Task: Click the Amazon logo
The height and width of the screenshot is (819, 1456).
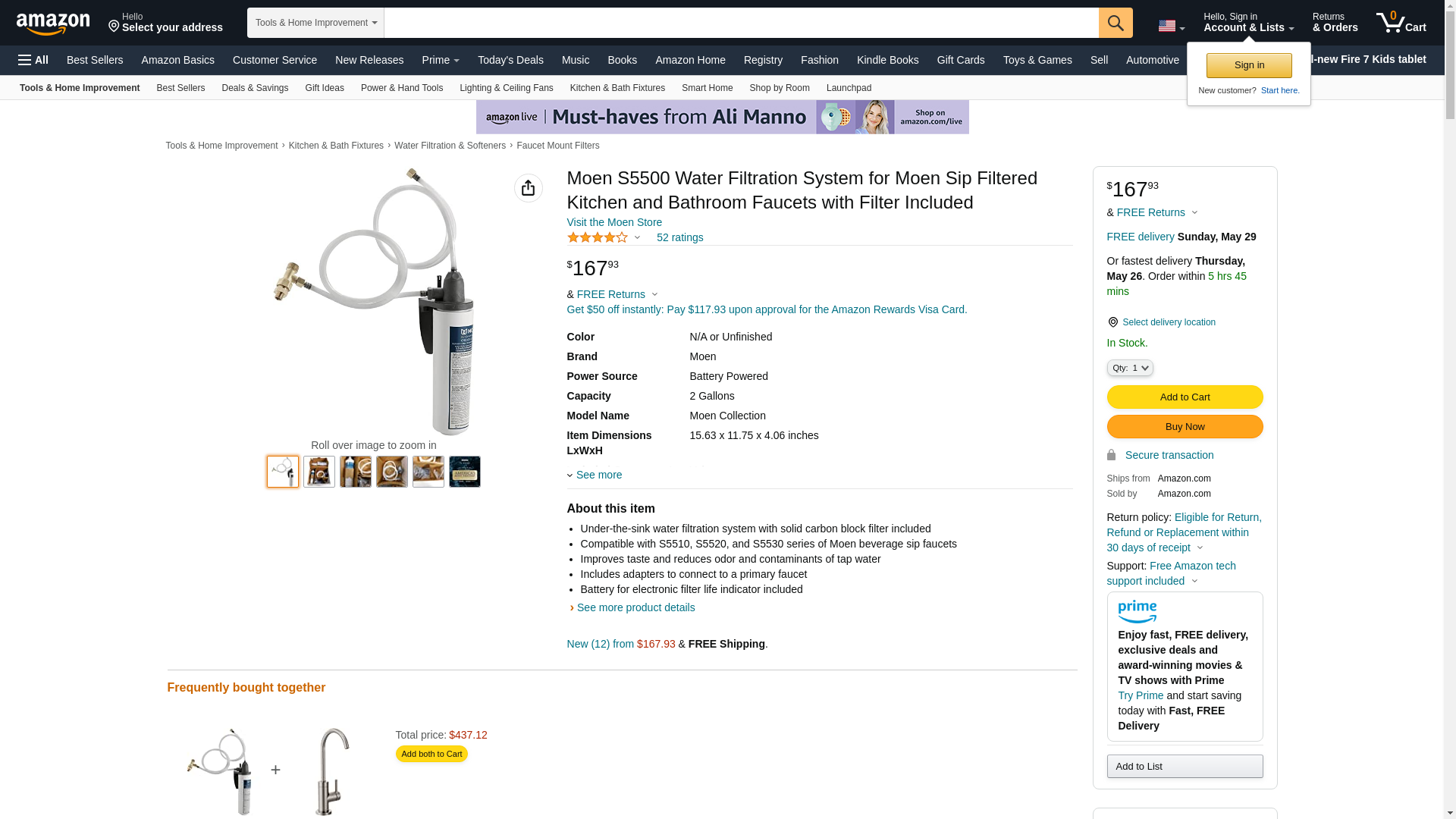Action: pos(53,24)
